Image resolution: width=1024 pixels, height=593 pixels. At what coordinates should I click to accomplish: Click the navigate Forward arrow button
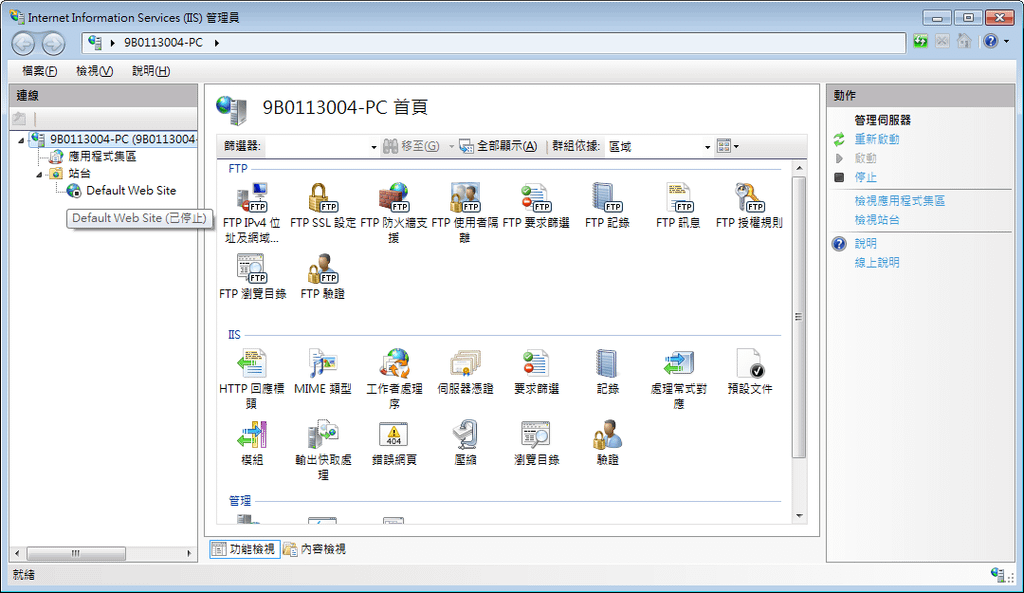[x=54, y=43]
